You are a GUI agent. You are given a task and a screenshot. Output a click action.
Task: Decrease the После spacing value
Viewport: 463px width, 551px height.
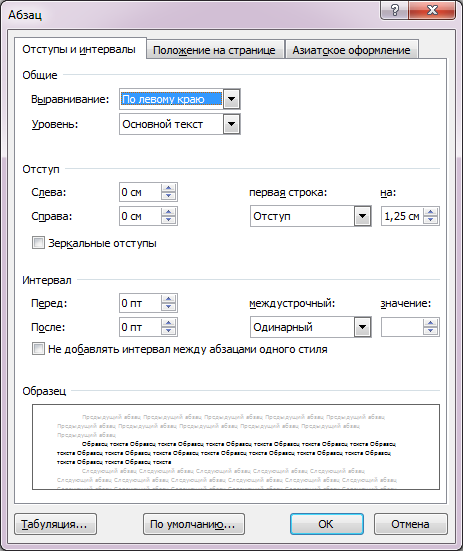coord(169,331)
